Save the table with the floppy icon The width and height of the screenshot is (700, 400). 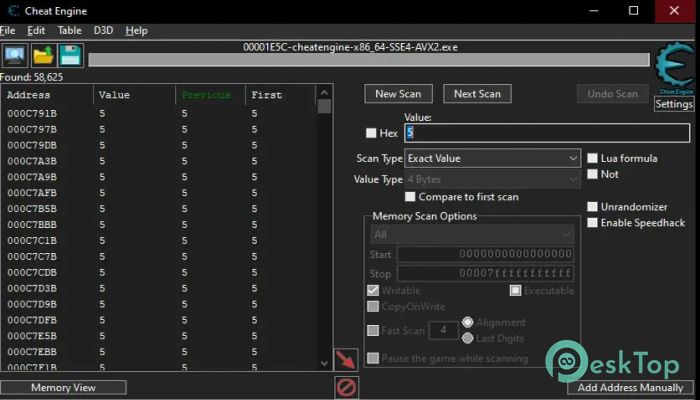point(71,56)
